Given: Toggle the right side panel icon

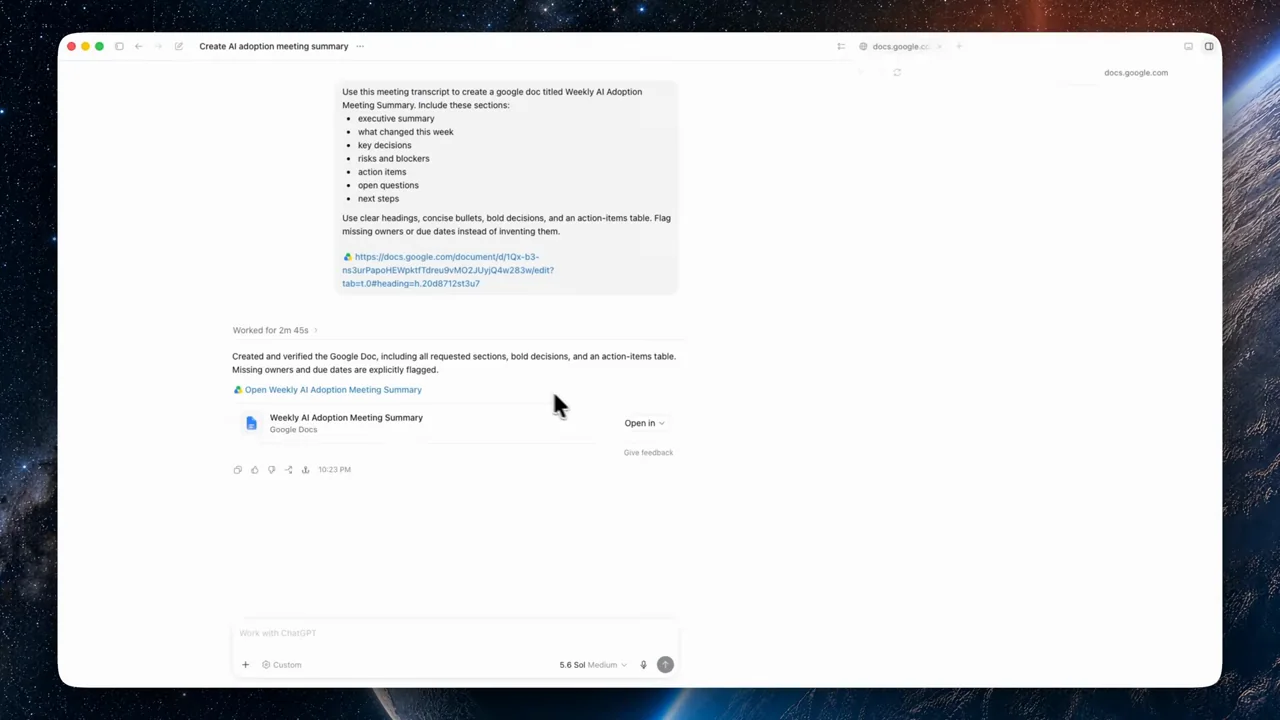Looking at the screenshot, I should click(x=1209, y=46).
